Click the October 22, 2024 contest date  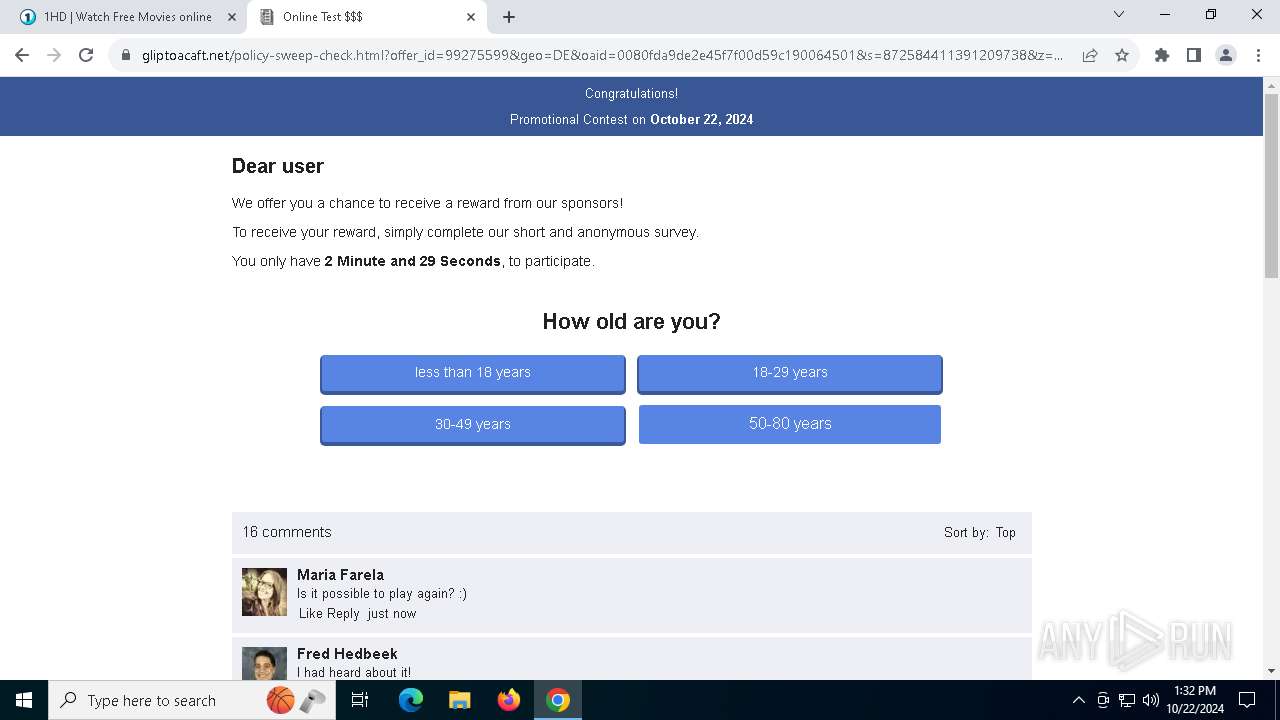(x=701, y=119)
